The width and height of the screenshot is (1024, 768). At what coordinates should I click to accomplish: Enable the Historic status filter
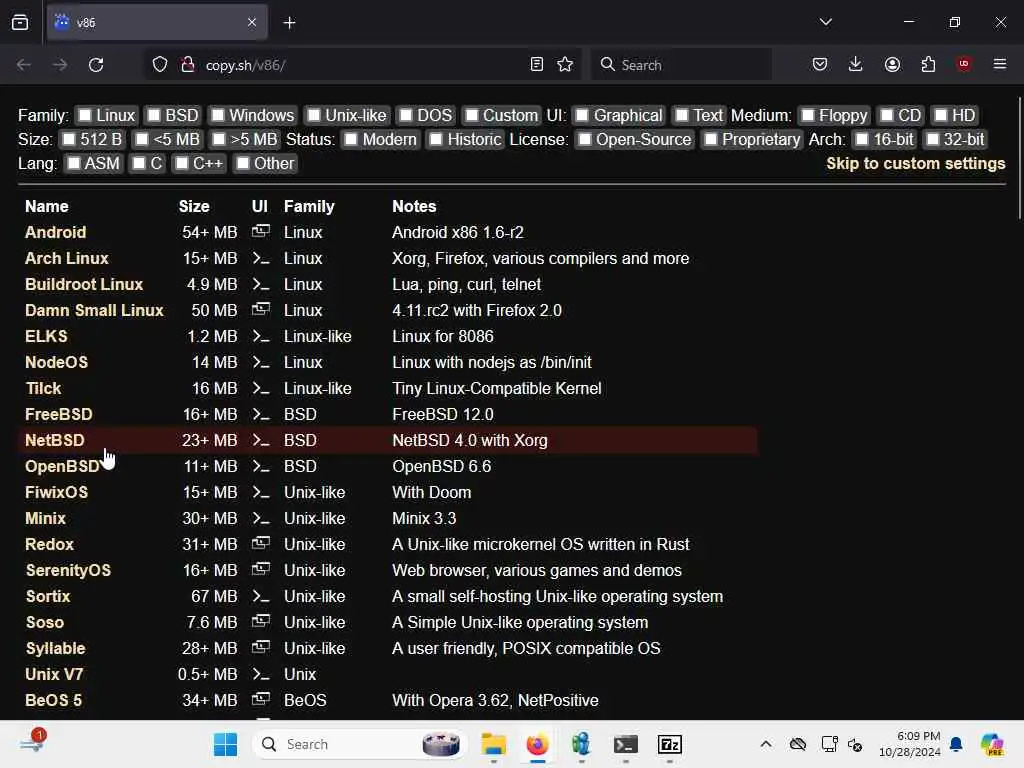[x=436, y=139]
